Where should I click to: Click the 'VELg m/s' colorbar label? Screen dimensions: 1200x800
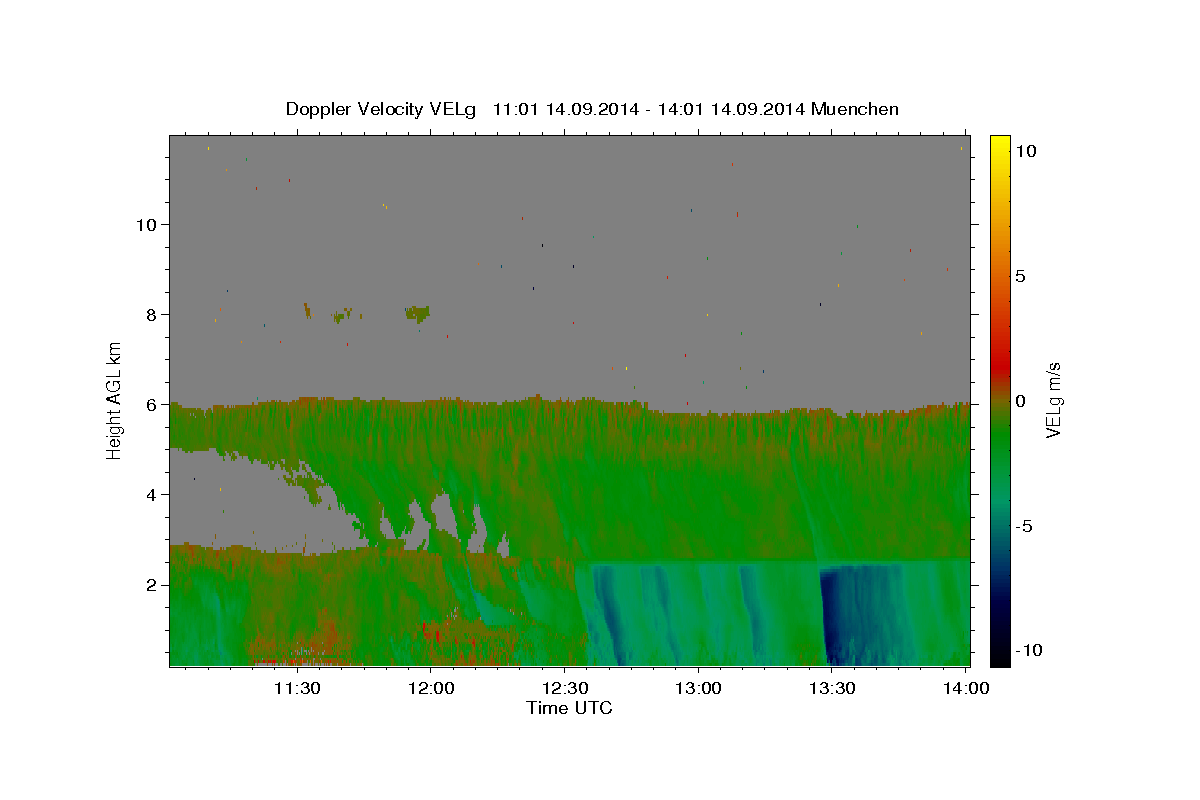pyautogui.click(x=1053, y=399)
